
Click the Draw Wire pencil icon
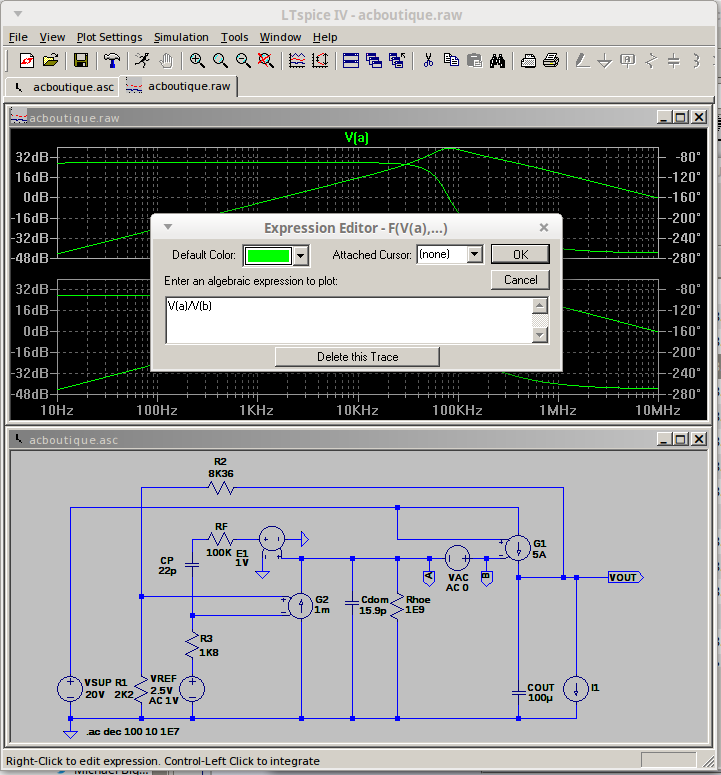pyautogui.click(x=582, y=61)
